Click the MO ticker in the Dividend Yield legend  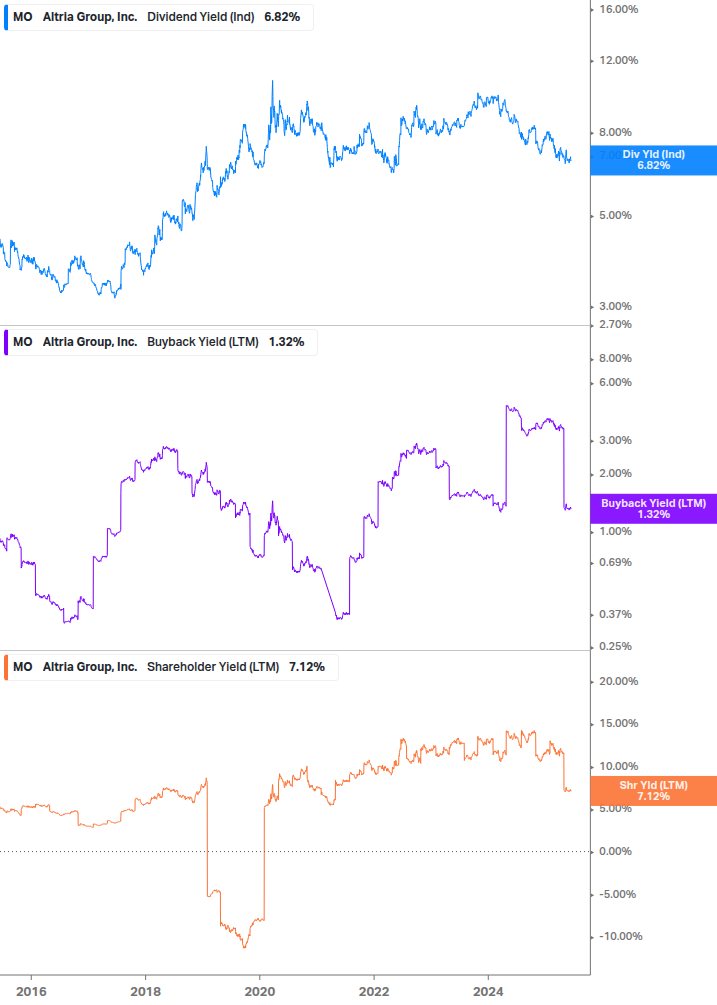point(22,17)
